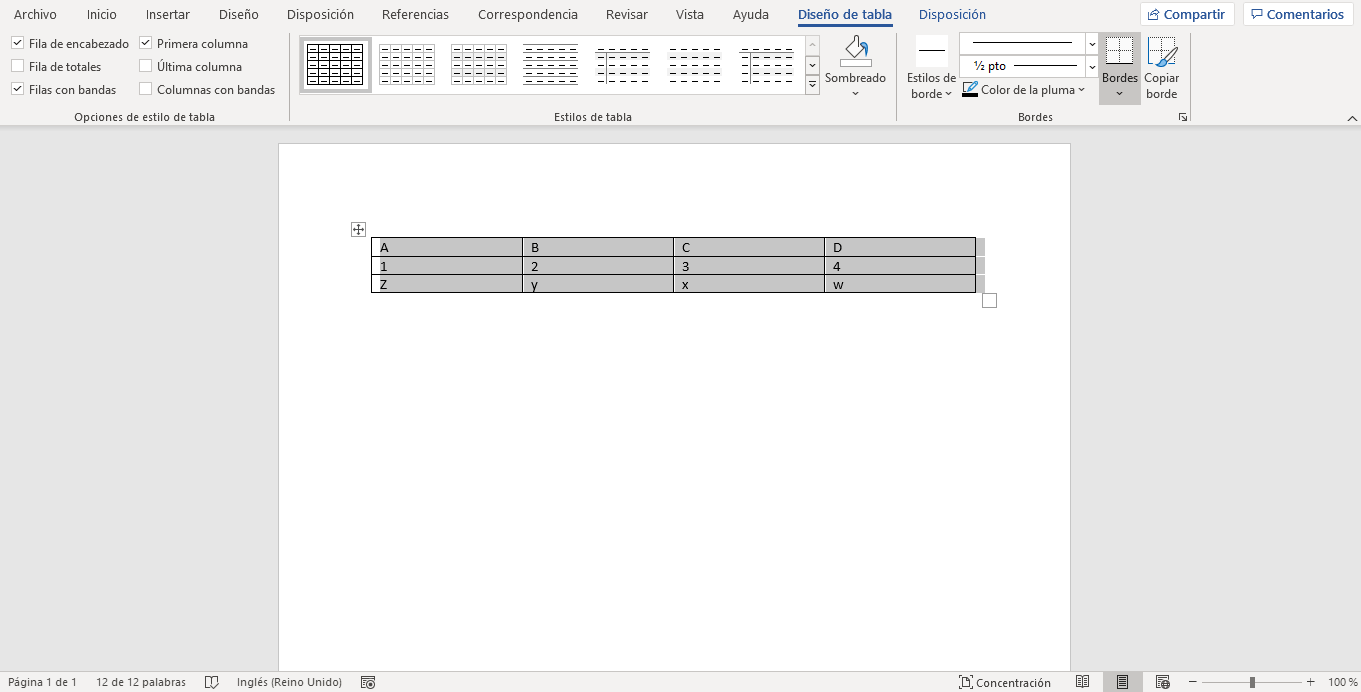Viewport: 1361px width, 692px height.
Task: Toggle Fila de encabezado checkbox
Action: coord(18,44)
